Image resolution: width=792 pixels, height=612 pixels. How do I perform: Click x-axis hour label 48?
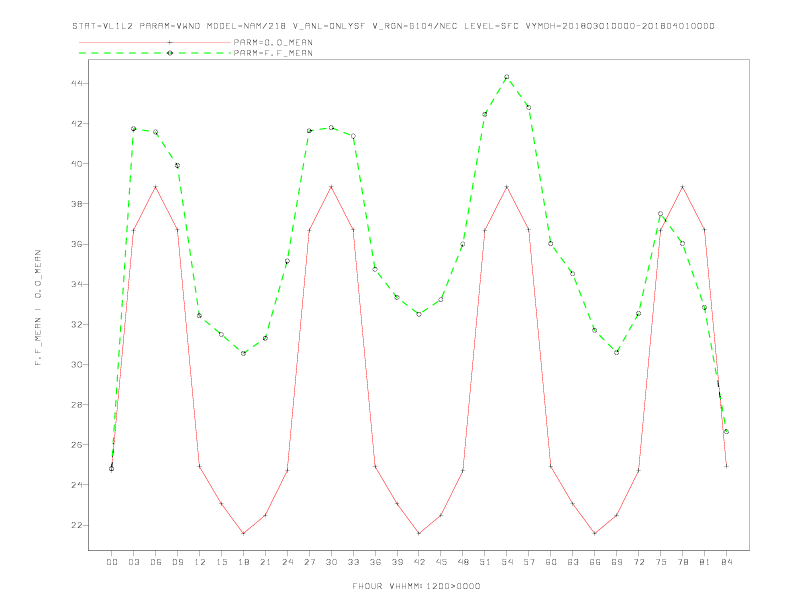(x=463, y=562)
